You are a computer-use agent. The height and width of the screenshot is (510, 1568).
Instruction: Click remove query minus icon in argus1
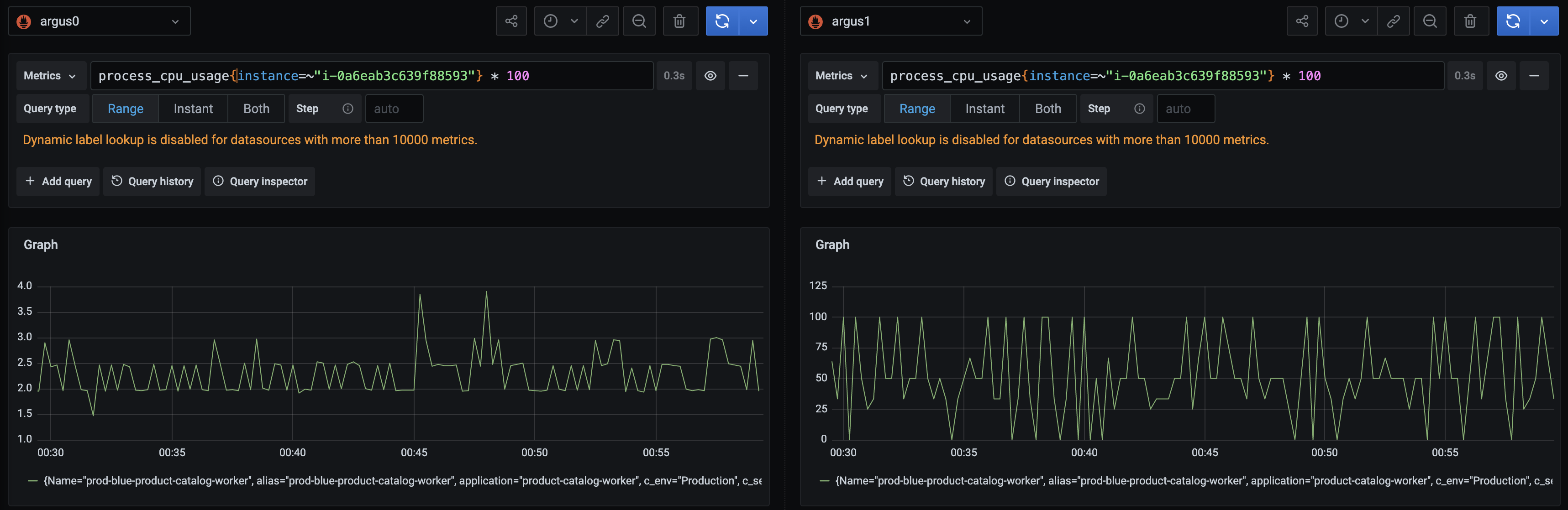pyautogui.click(x=1533, y=76)
